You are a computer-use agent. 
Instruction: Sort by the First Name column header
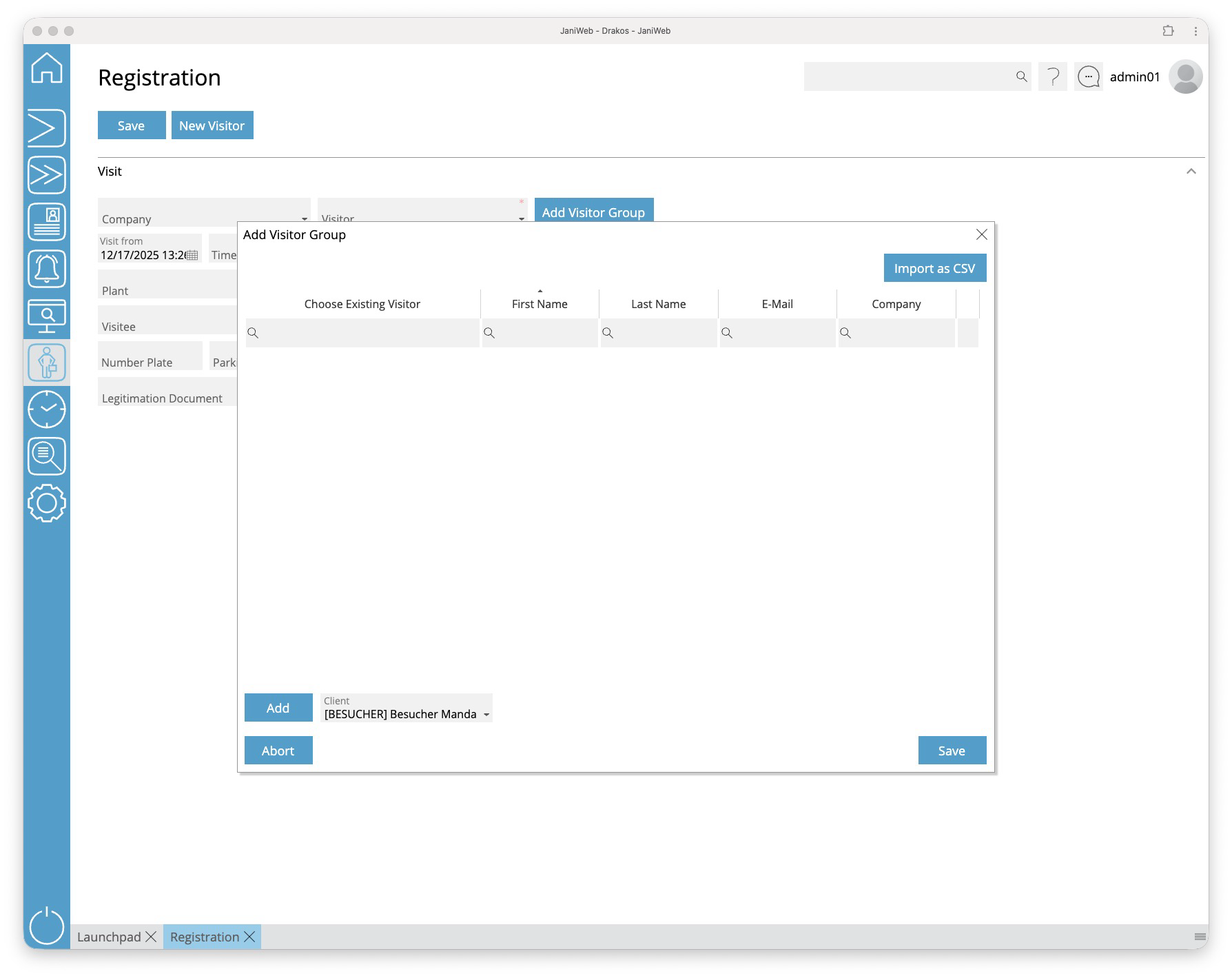click(540, 304)
